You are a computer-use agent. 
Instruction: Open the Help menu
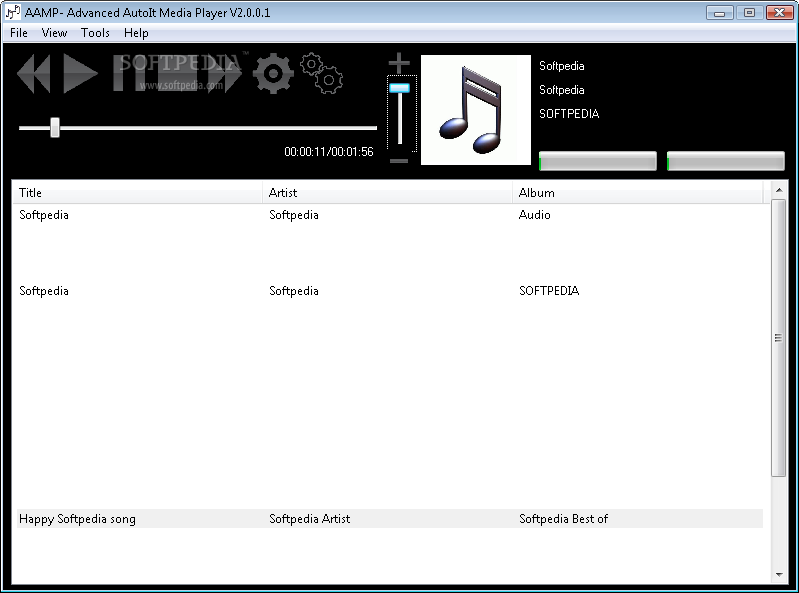[x=136, y=33]
